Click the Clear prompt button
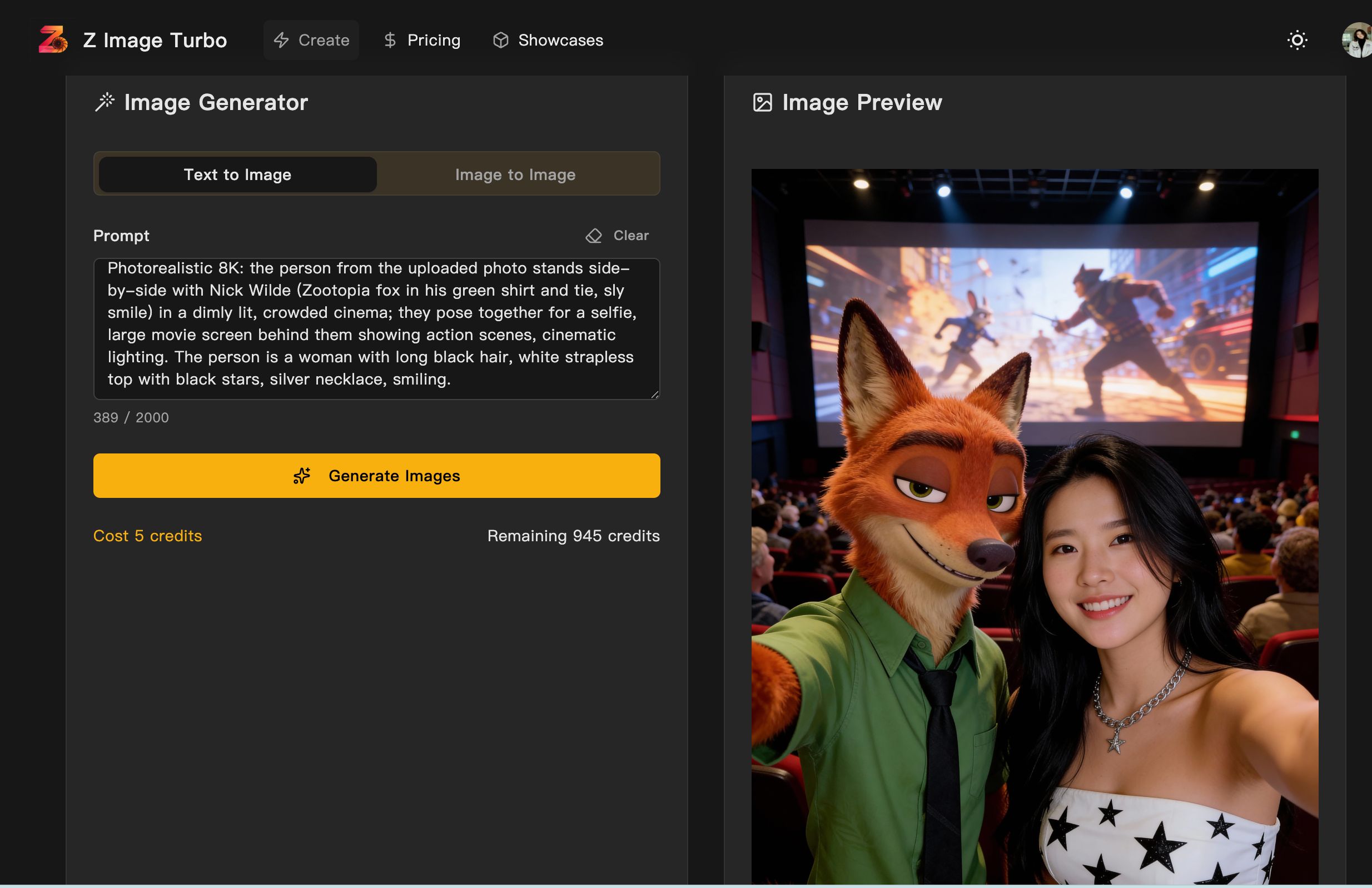The width and height of the screenshot is (1372, 888). pos(630,236)
